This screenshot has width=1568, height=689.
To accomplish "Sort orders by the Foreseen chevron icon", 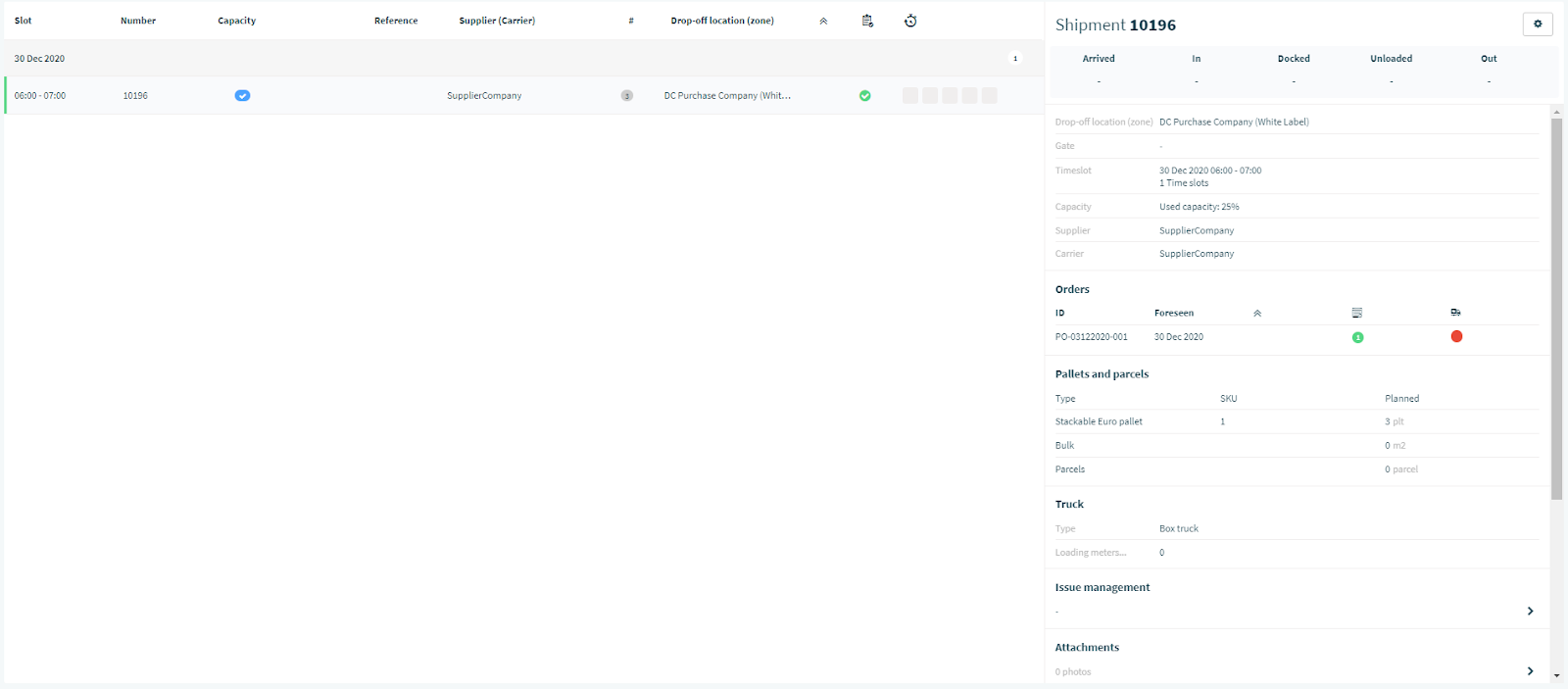I will pyautogui.click(x=1257, y=314).
